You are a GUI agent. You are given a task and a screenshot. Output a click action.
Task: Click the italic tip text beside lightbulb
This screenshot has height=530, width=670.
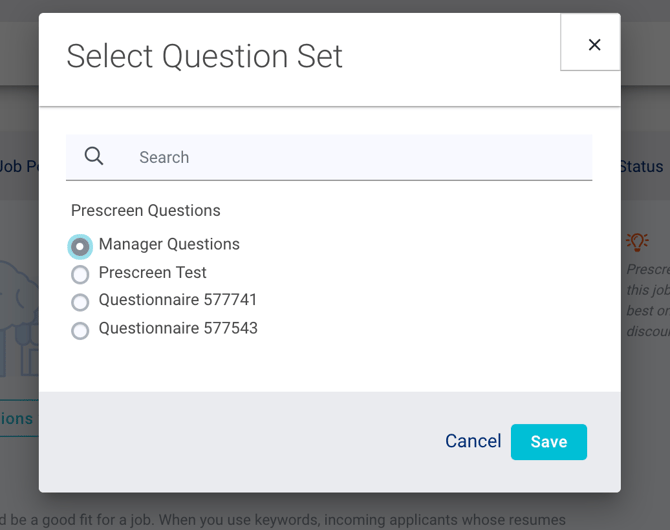point(646,300)
